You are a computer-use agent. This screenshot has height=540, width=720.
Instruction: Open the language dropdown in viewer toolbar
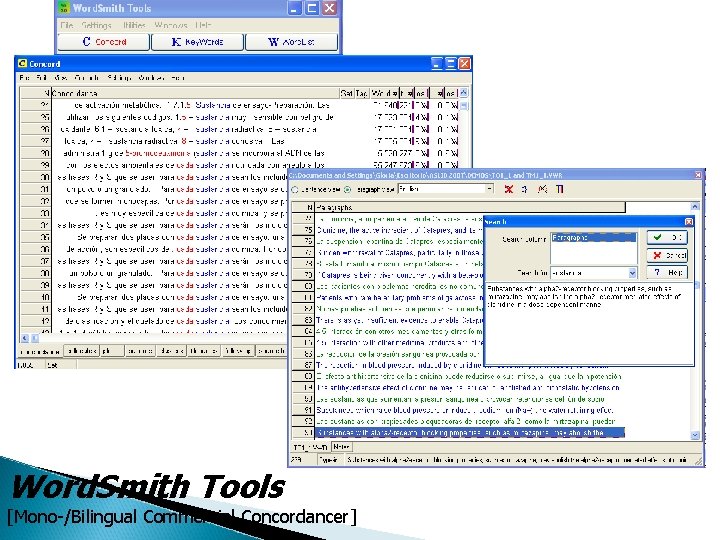point(489,189)
